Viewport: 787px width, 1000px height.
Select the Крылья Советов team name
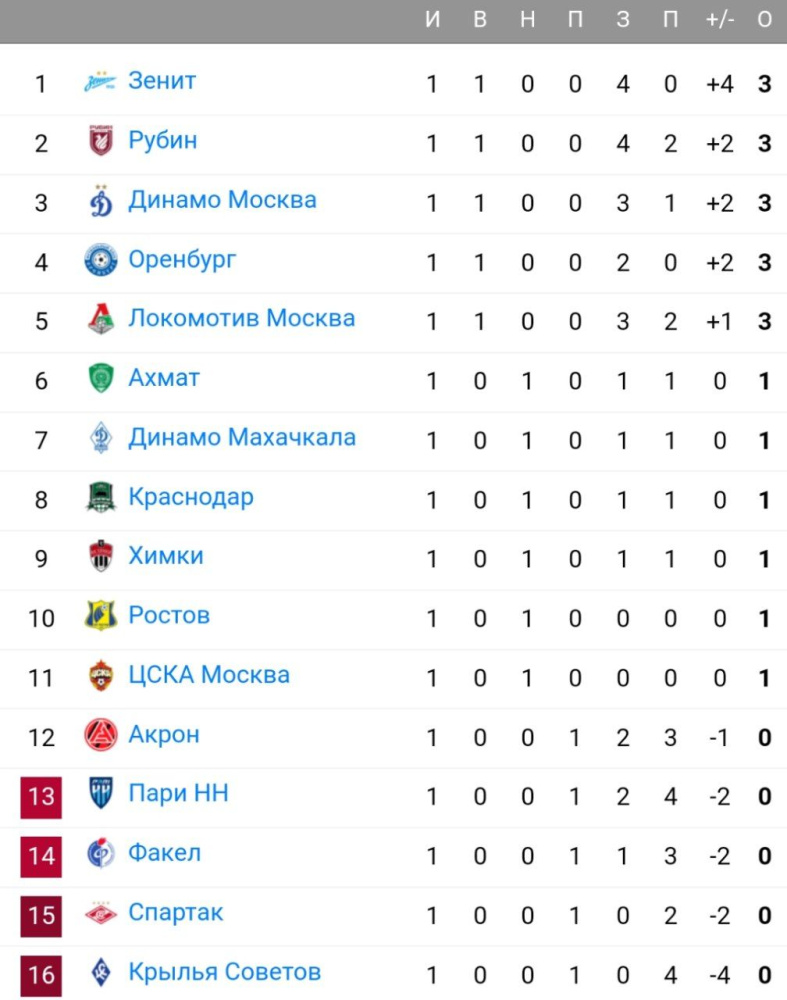pos(225,972)
